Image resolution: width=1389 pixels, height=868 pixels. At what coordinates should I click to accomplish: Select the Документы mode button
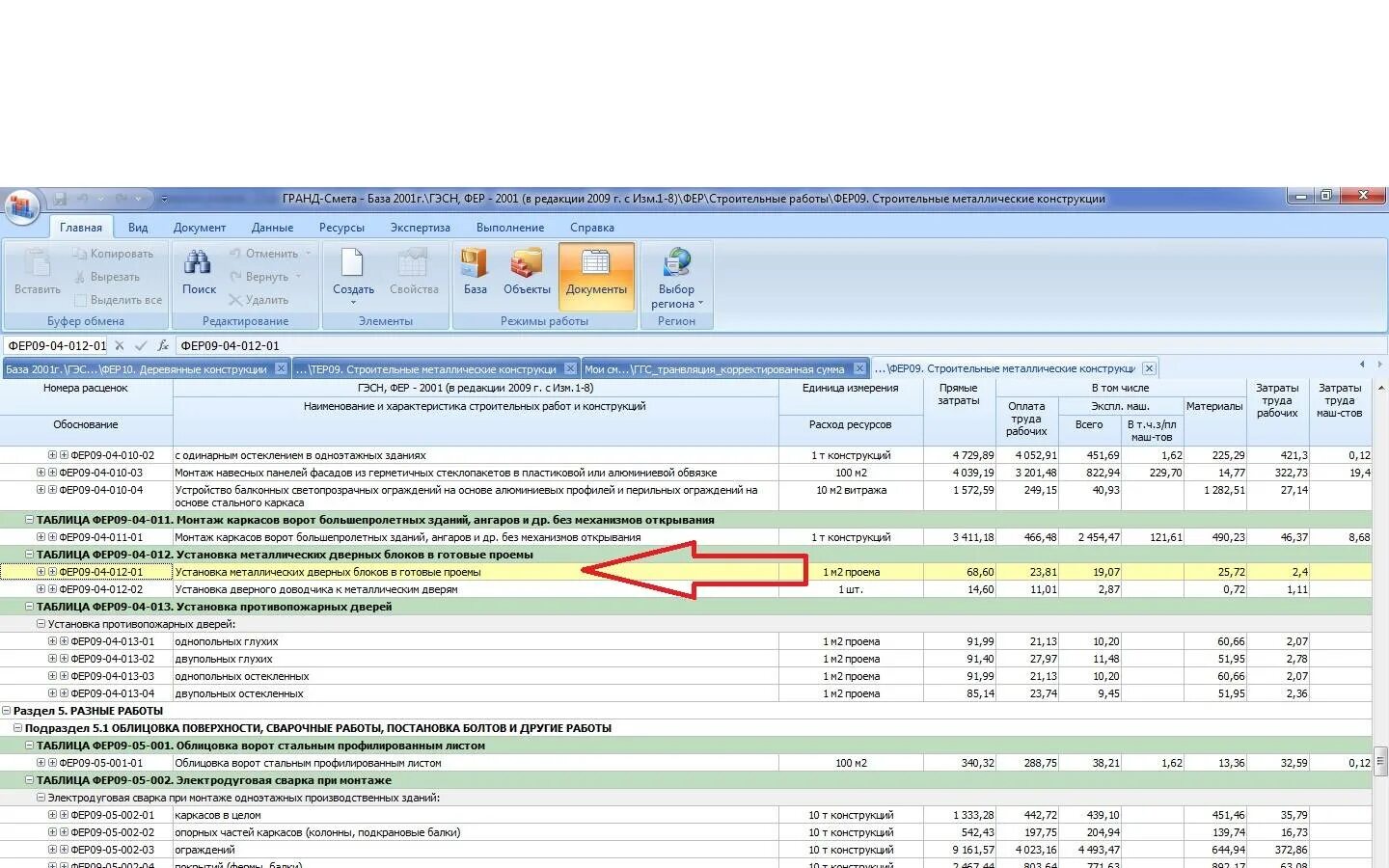click(x=596, y=276)
